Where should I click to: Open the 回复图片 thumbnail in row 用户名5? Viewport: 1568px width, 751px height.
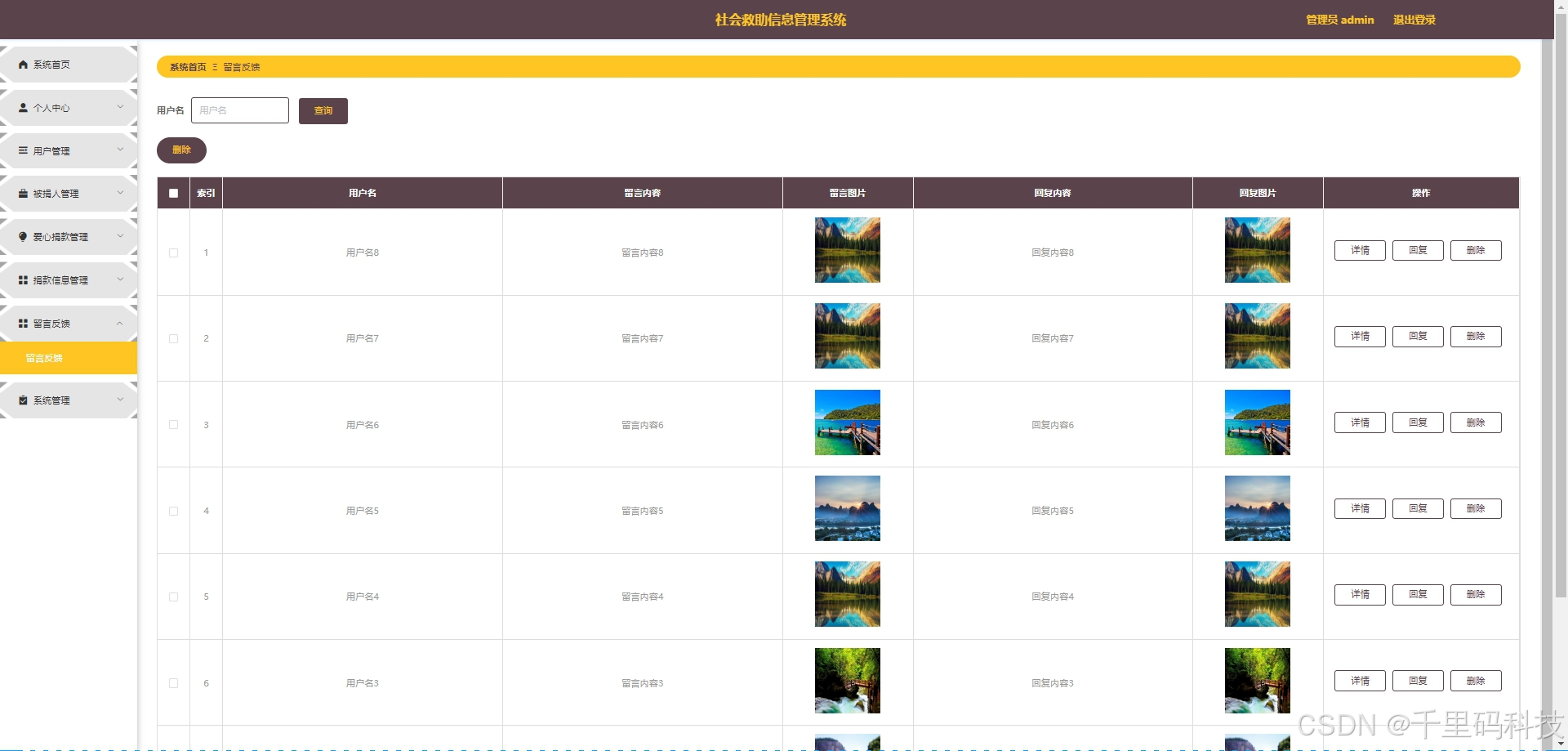tap(1258, 508)
